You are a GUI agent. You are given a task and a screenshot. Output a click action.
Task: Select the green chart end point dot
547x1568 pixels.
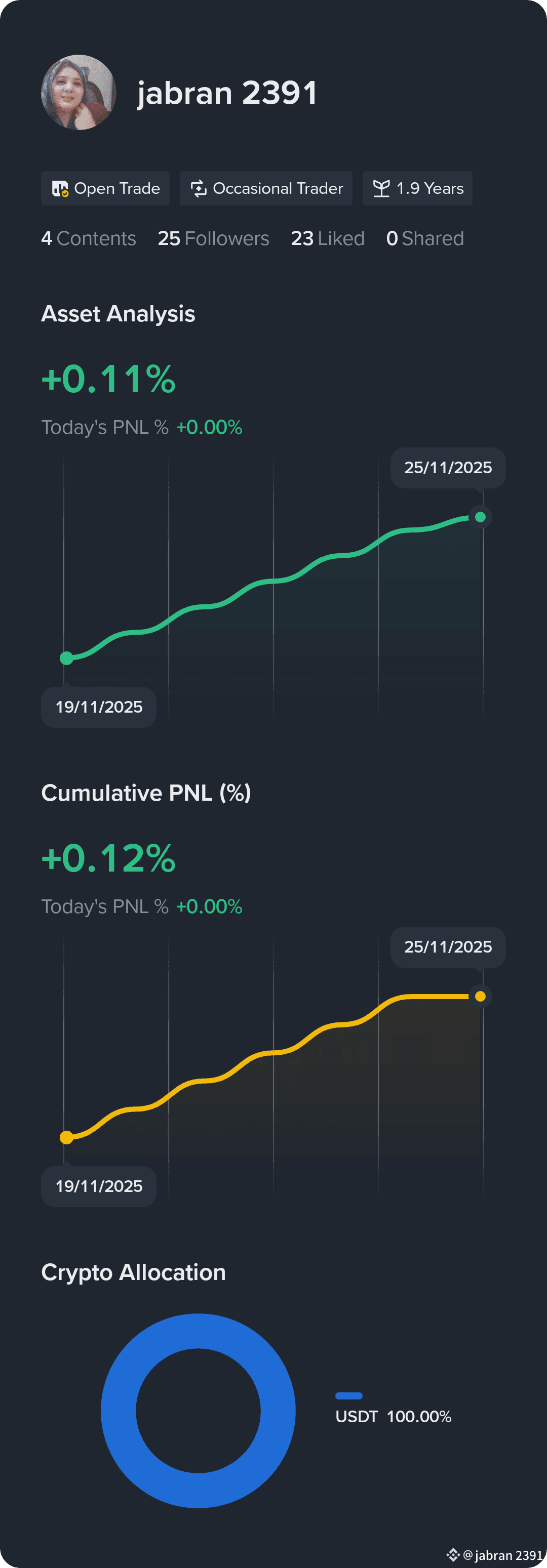(480, 517)
